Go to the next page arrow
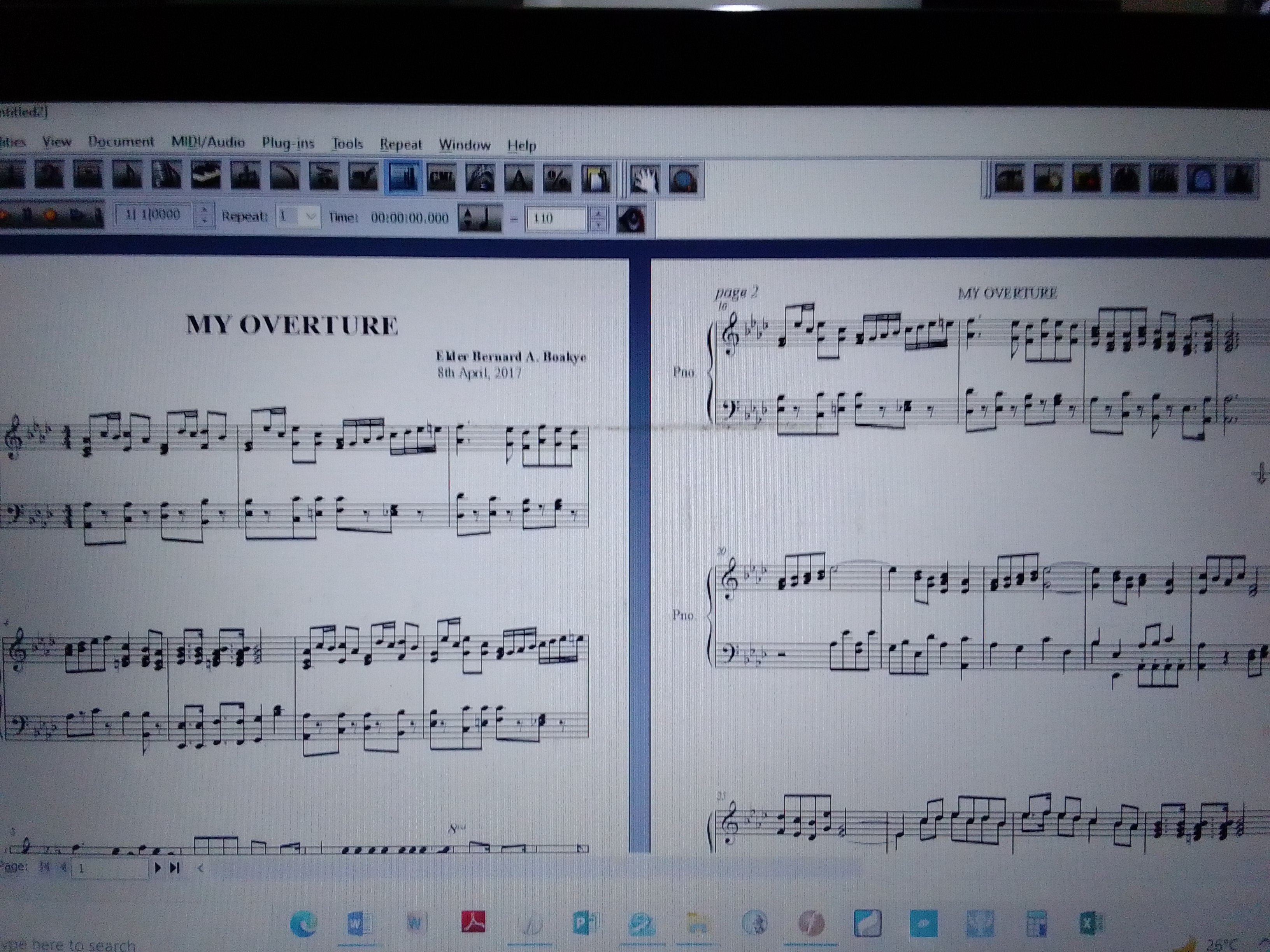 pyautogui.click(x=157, y=868)
